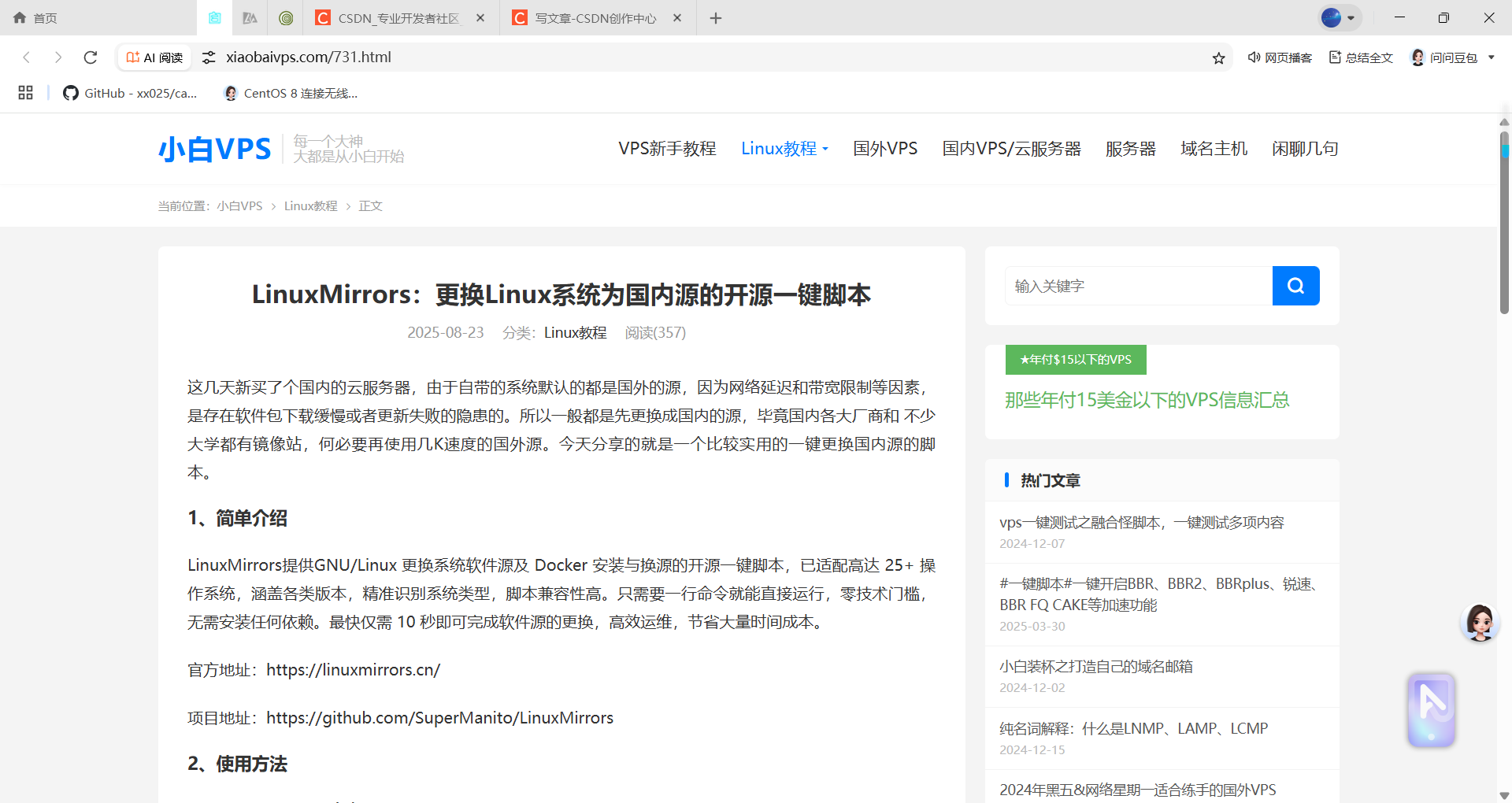Click the floating purple arrow app icon
The width and height of the screenshot is (1512, 803).
pyautogui.click(x=1432, y=710)
